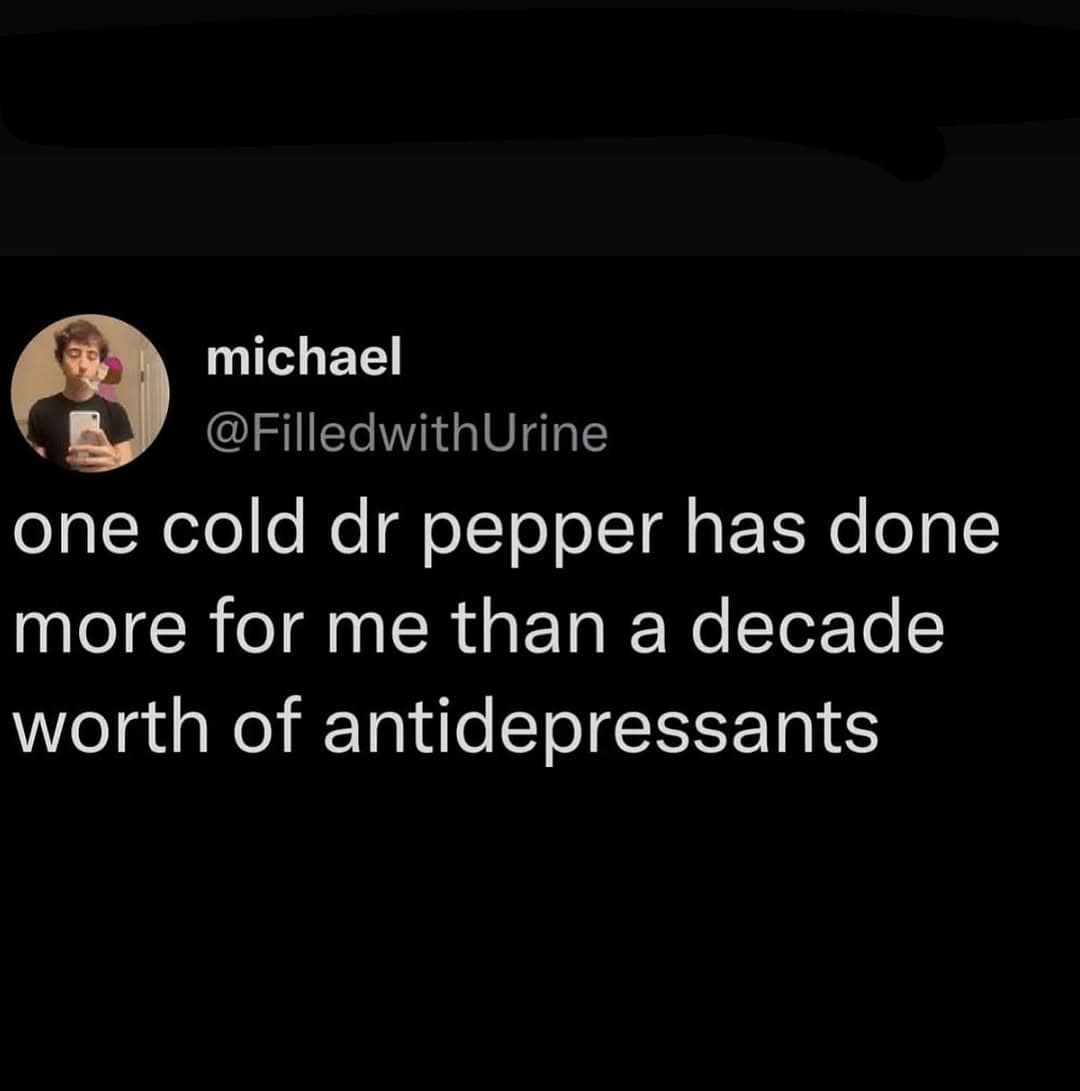The height and width of the screenshot is (1091, 1080).
Task: Click the display name michael
Action: coord(304,356)
